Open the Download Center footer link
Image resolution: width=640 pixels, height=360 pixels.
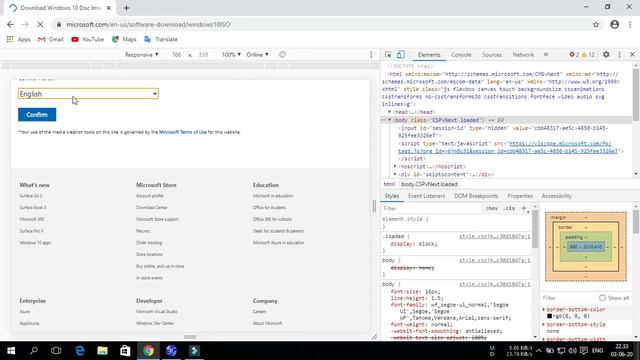(151, 207)
